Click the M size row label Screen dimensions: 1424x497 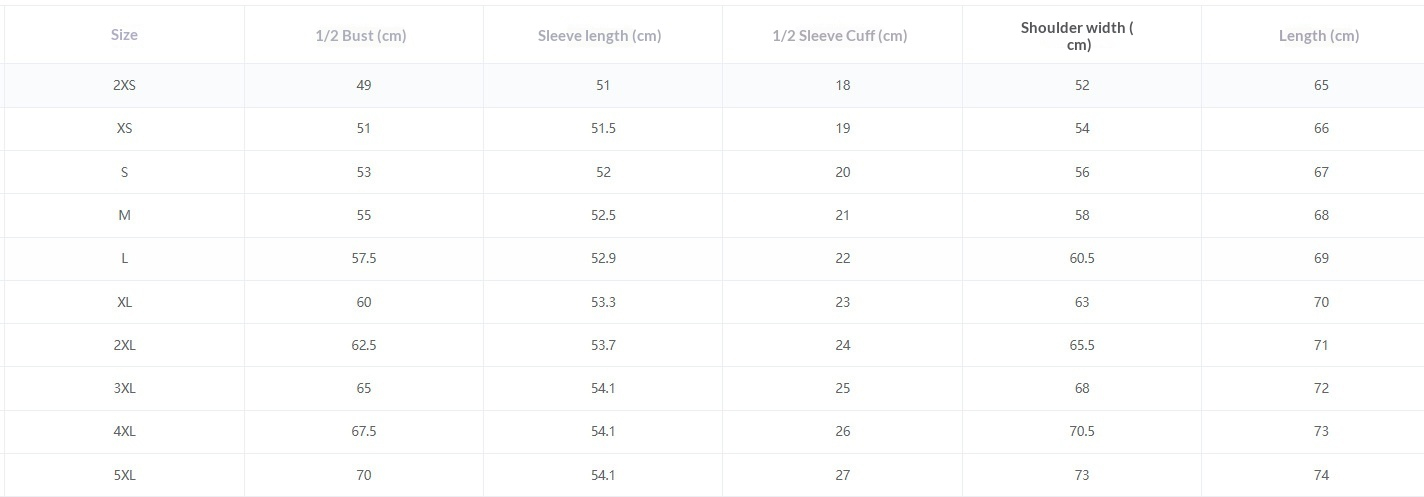point(124,216)
